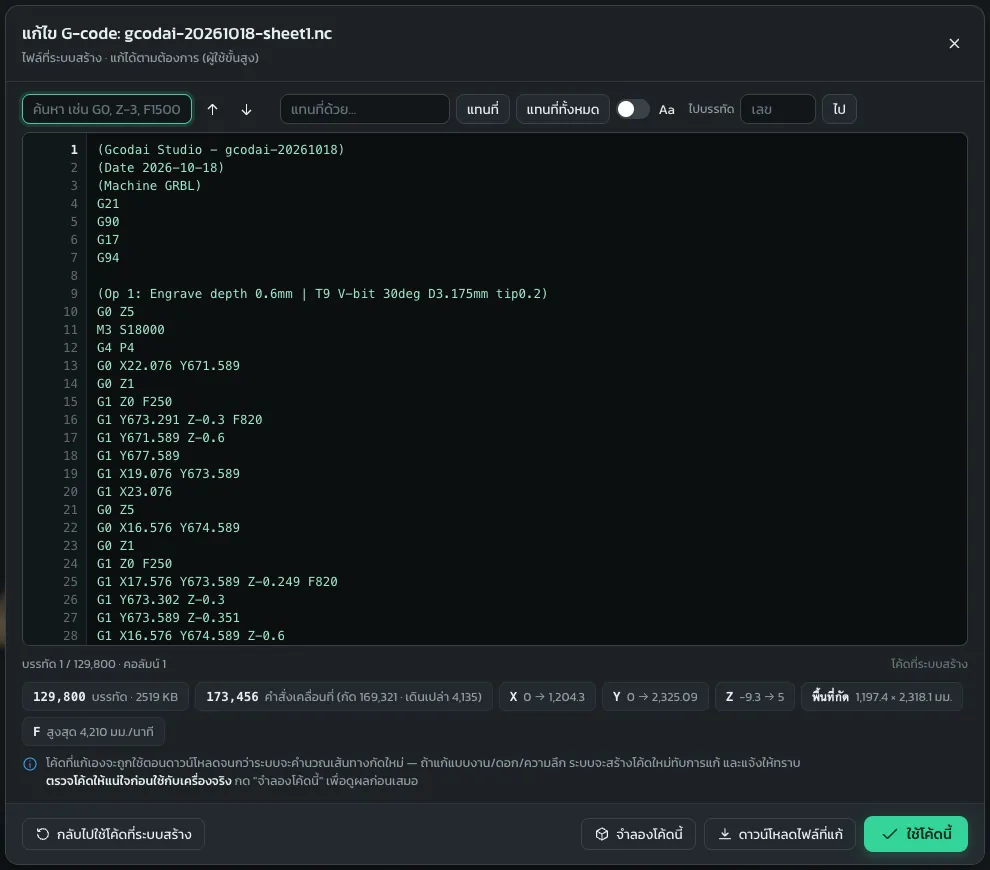Click line "G1 Y673.291 Z-0.3 F820"

pyautogui.click(x=179, y=420)
